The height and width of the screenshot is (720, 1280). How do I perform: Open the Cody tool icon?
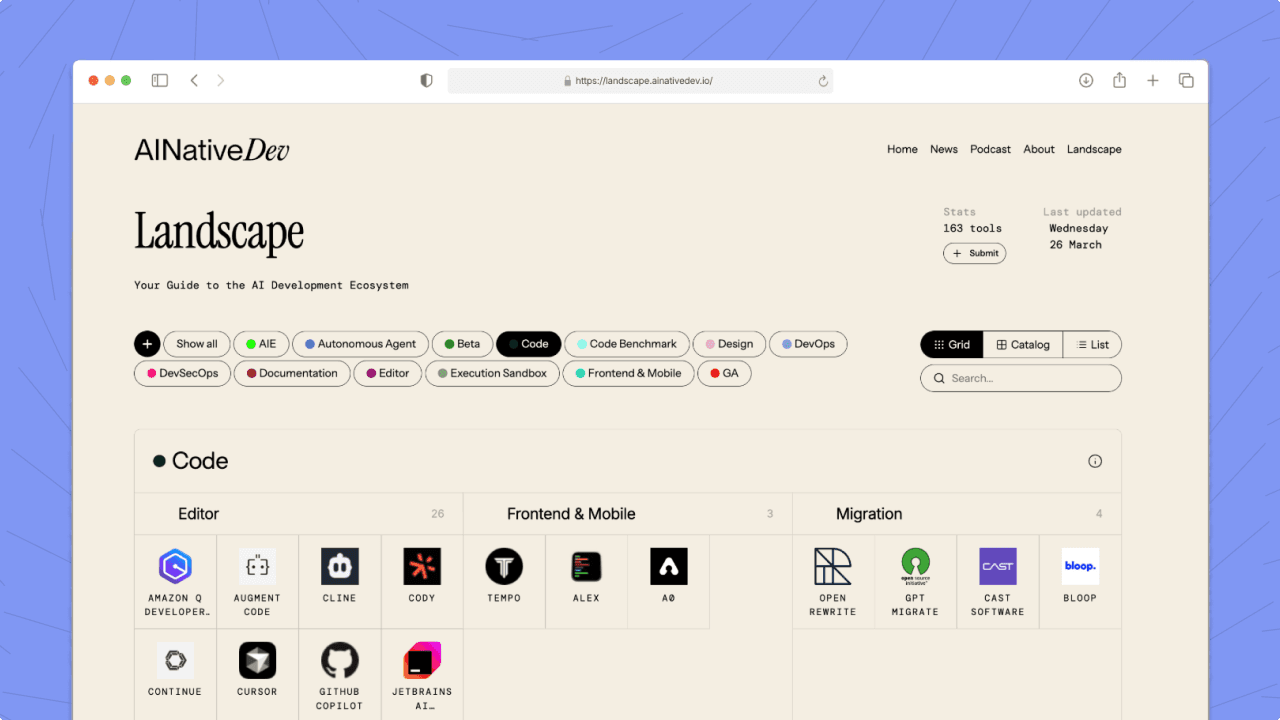(422, 566)
